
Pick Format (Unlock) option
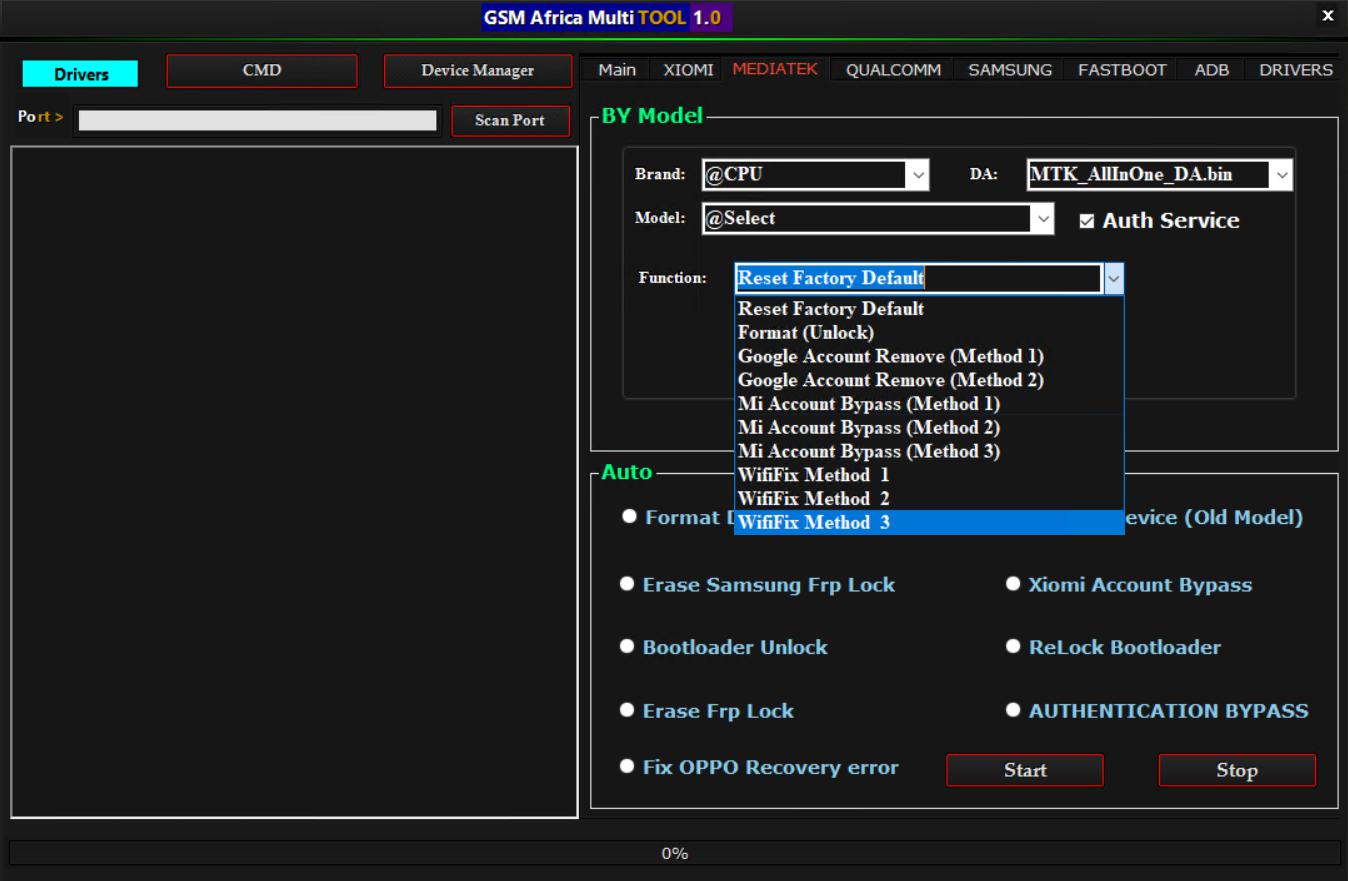coord(929,333)
